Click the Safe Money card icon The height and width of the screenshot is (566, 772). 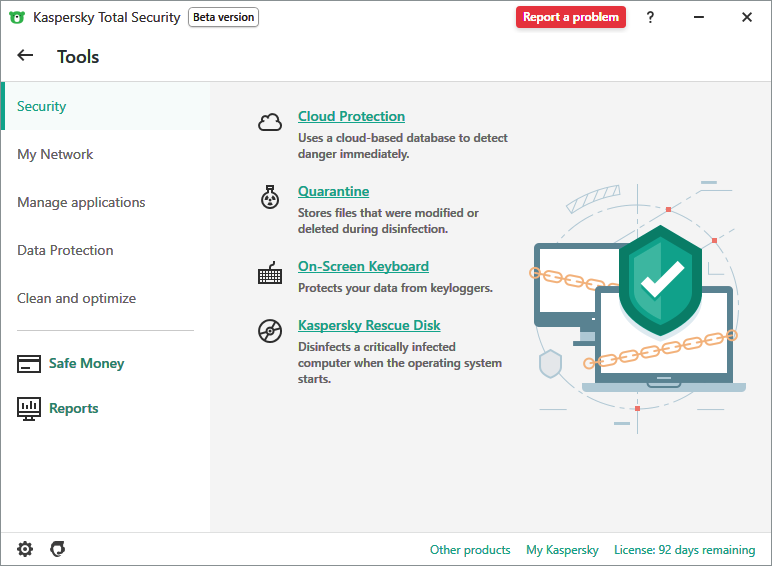29,364
